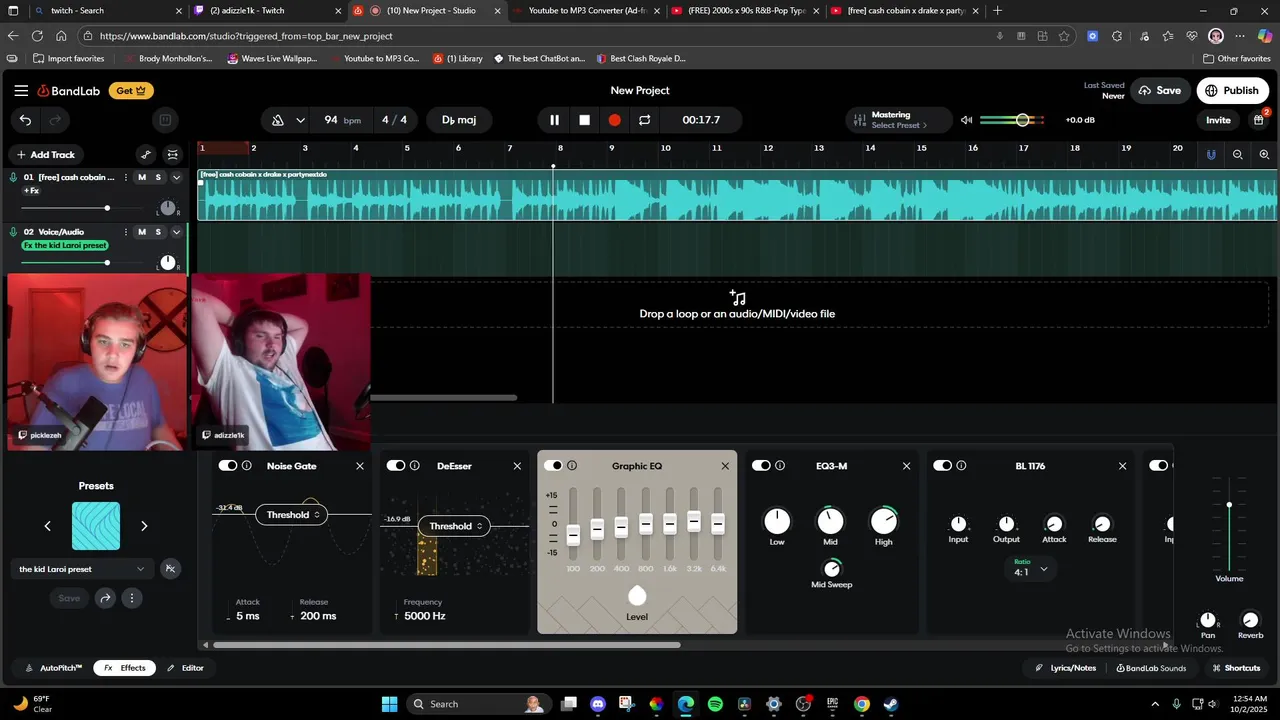Screen dimensions: 1280x720
Task: Zoom in the timeline
Action: coord(1265,155)
